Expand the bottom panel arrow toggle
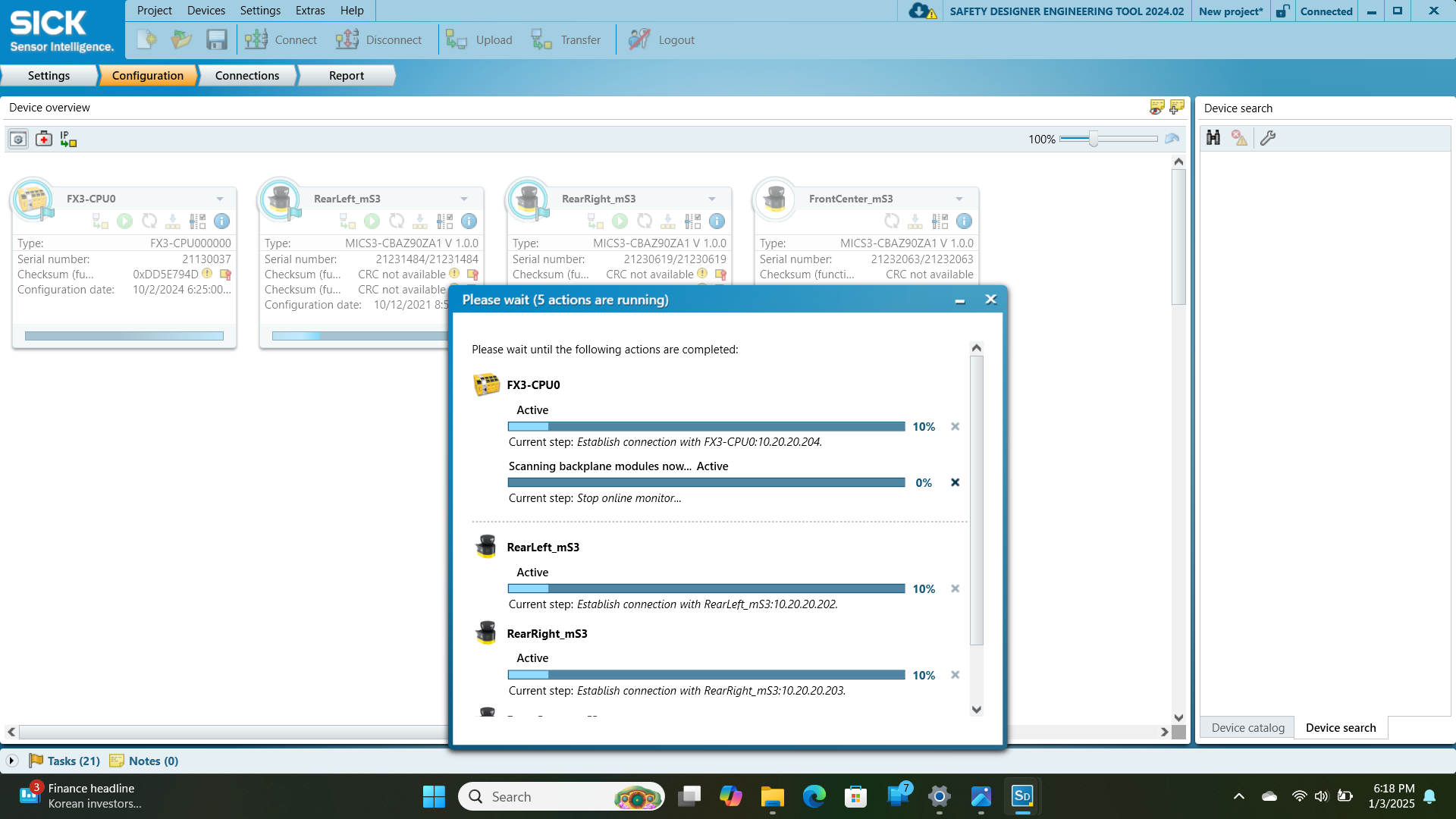The width and height of the screenshot is (1456, 819). click(12, 761)
